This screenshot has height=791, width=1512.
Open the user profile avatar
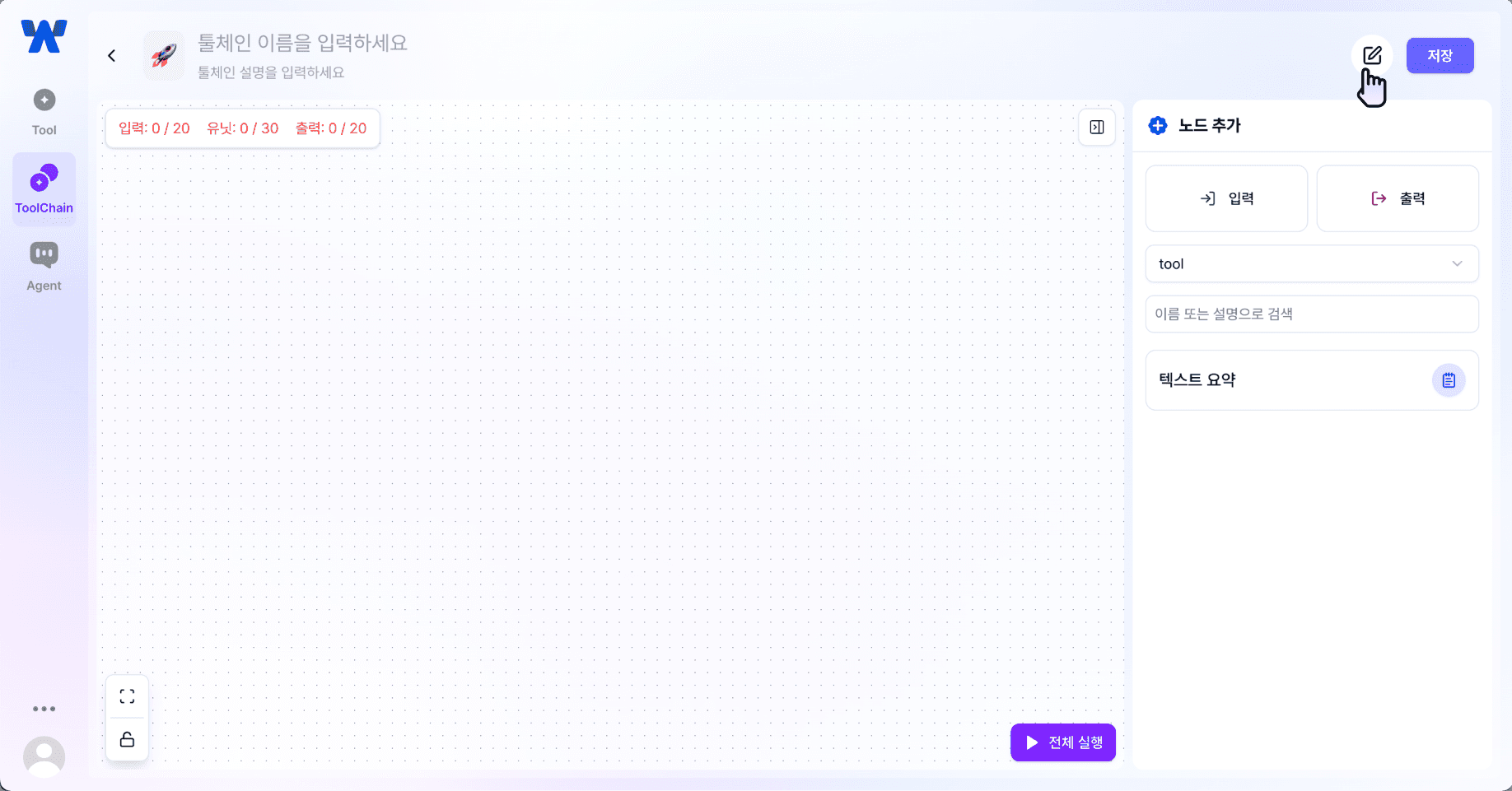(44, 756)
